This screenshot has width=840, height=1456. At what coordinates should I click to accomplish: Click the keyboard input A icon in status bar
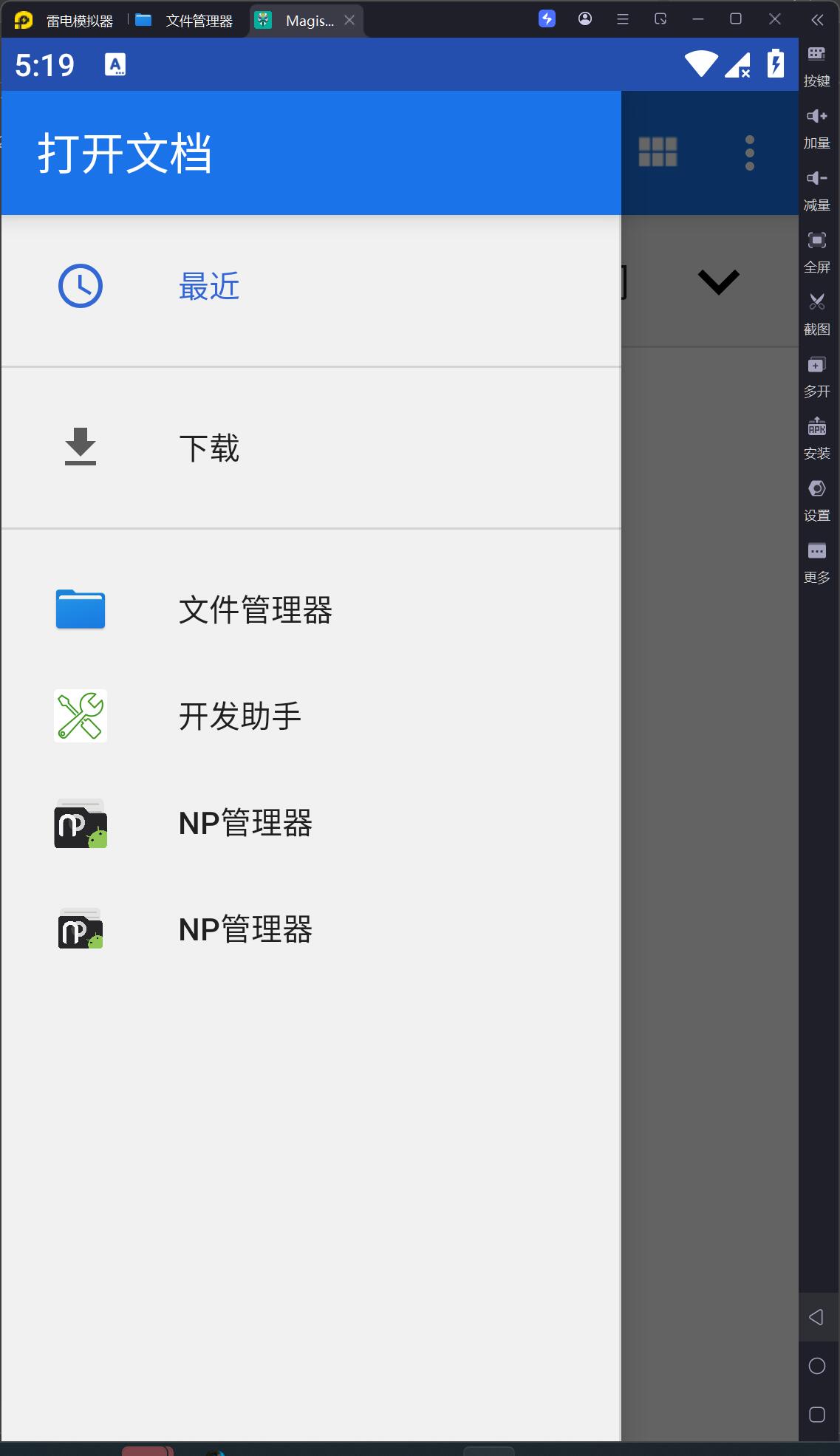(115, 65)
